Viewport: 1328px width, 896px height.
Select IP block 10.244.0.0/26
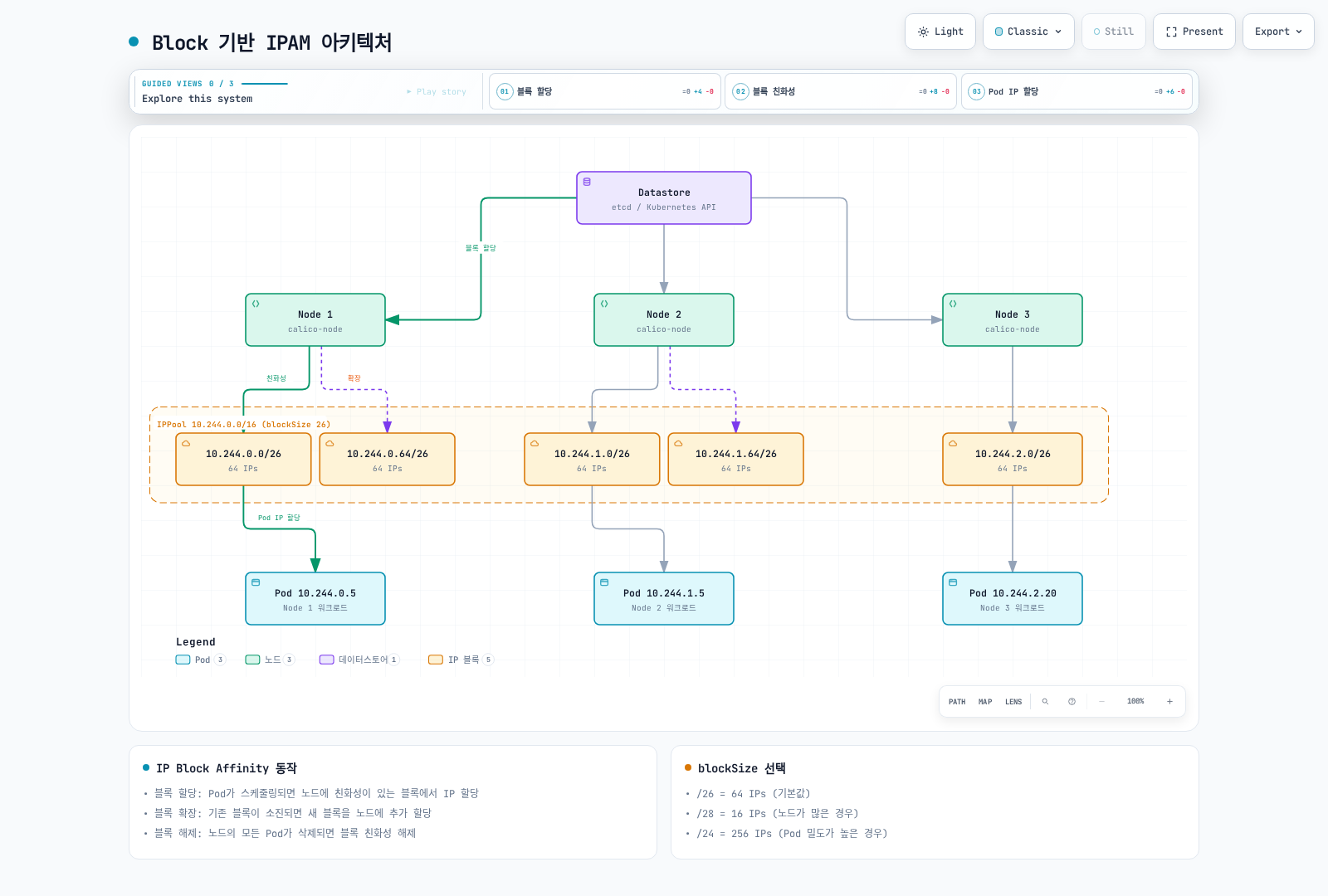[243, 460]
